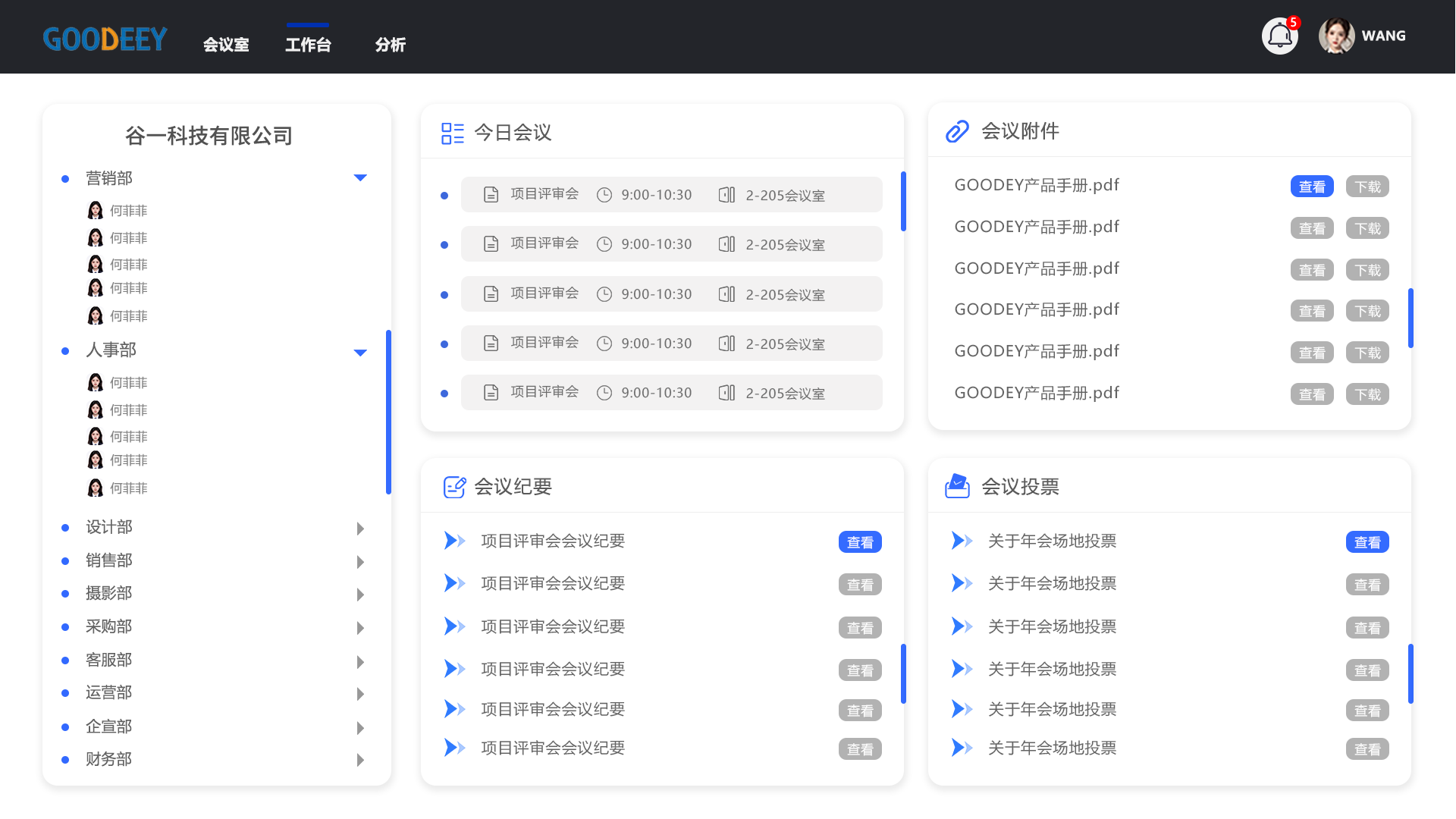Click first double-arrow icon in 会议纪要 list
This screenshot has height=819, width=1456.
[454, 541]
